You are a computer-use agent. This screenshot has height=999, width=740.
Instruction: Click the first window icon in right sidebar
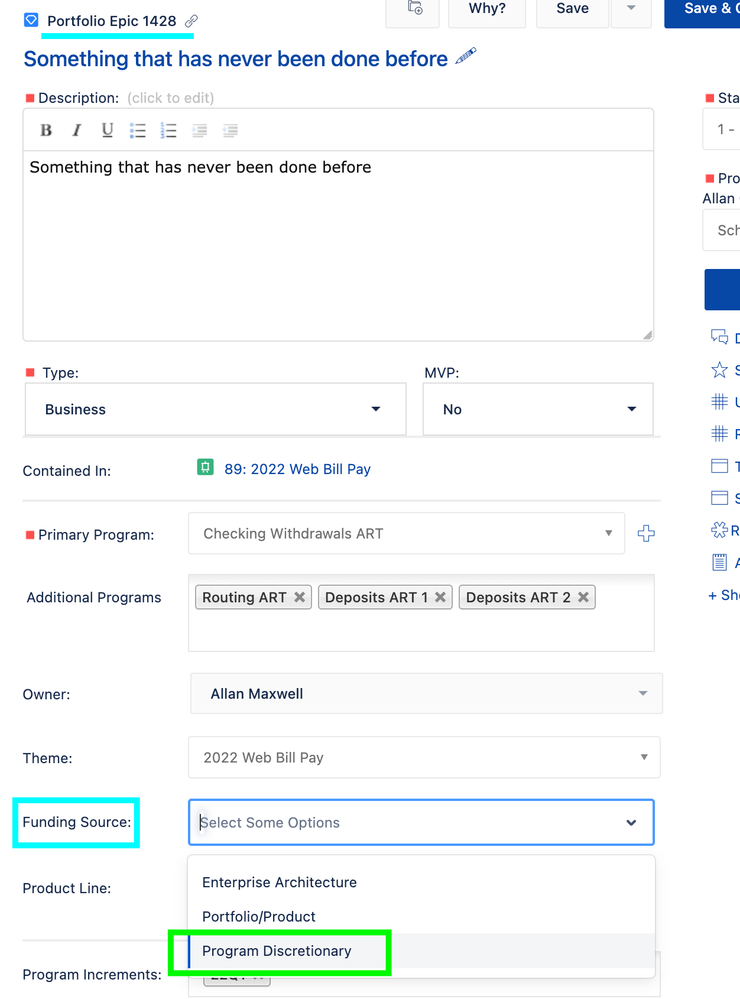coord(719,466)
